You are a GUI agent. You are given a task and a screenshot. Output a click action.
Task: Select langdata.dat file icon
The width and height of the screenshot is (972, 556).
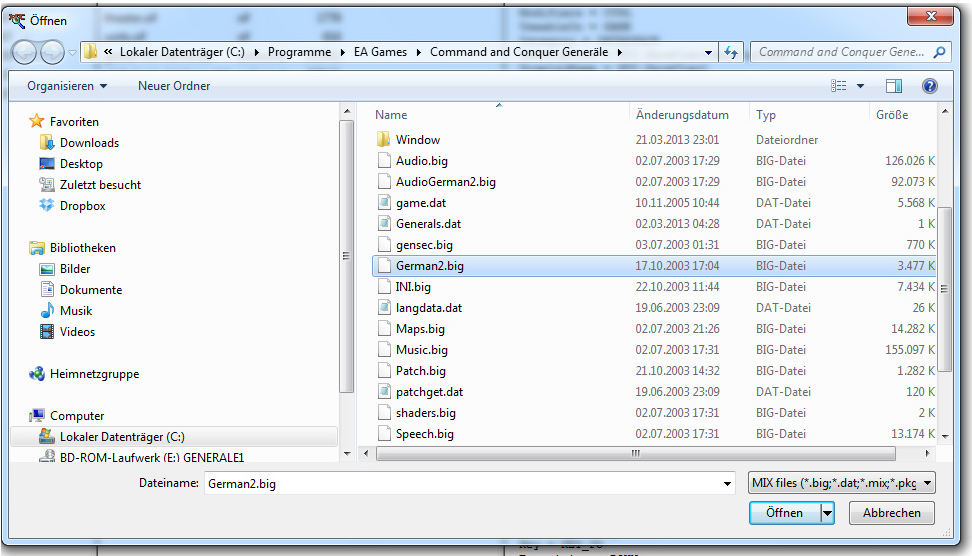click(x=384, y=307)
